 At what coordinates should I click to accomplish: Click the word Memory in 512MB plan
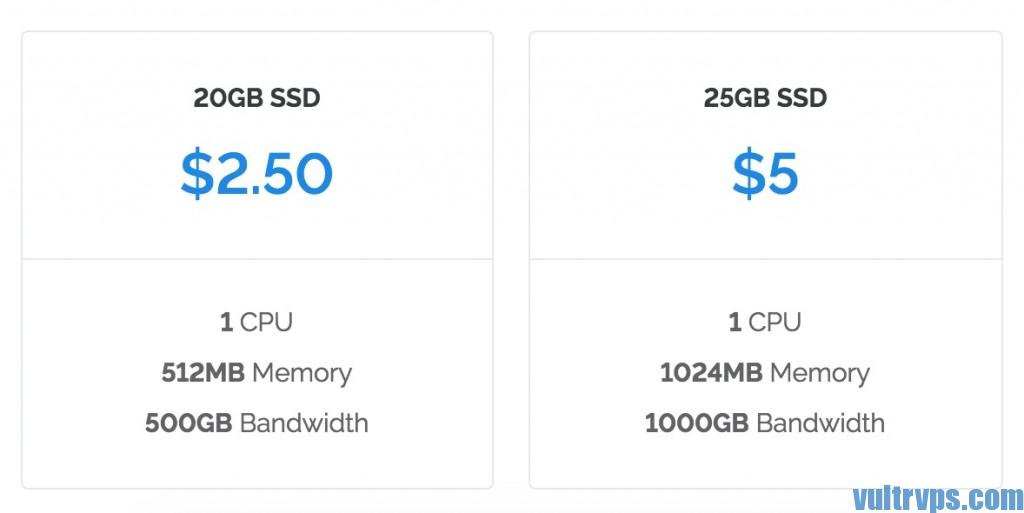pyautogui.click(x=302, y=374)
